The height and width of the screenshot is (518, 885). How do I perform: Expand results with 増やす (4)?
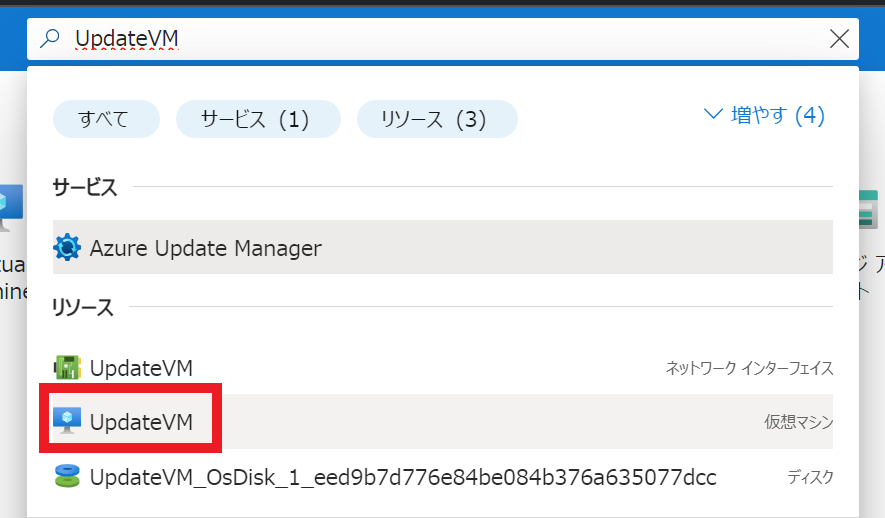(764, 115)
